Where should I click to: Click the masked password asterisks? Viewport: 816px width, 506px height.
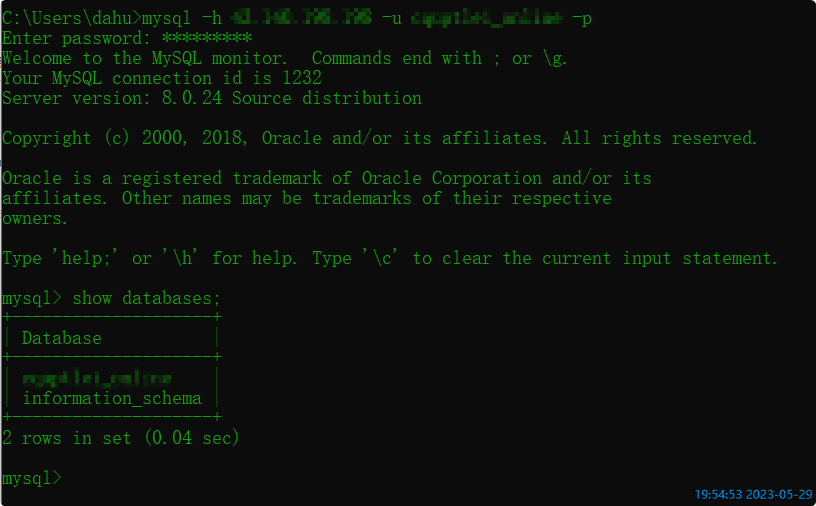click(207, 38)
